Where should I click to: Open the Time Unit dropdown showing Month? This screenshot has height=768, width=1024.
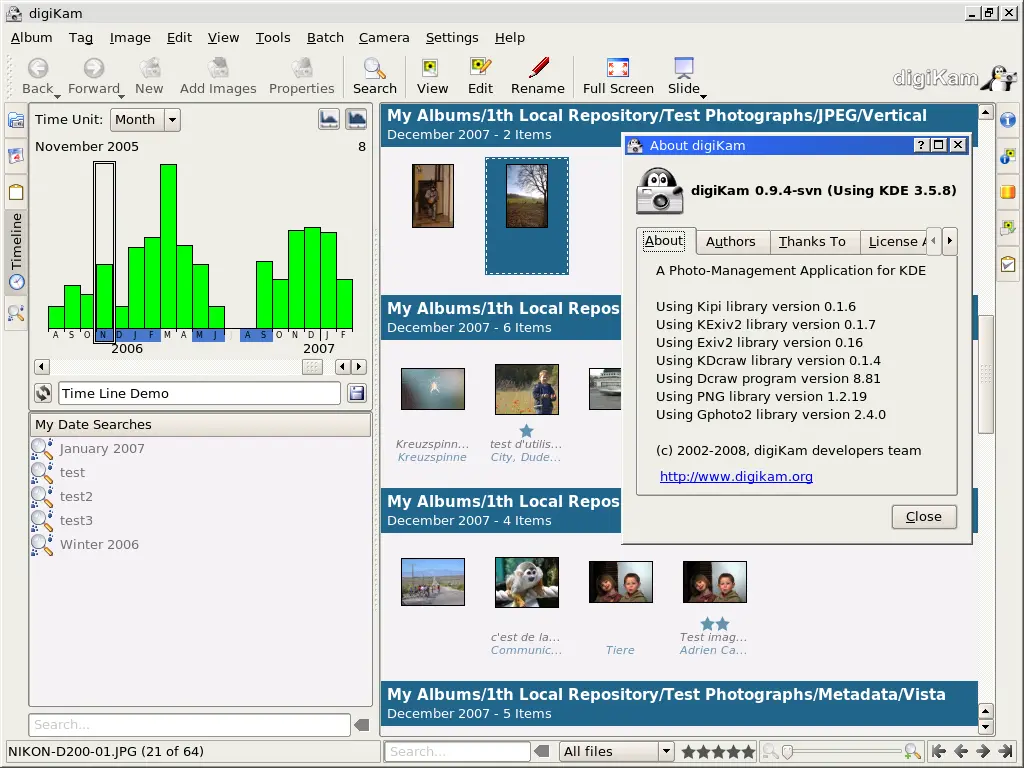pos(144,119)
